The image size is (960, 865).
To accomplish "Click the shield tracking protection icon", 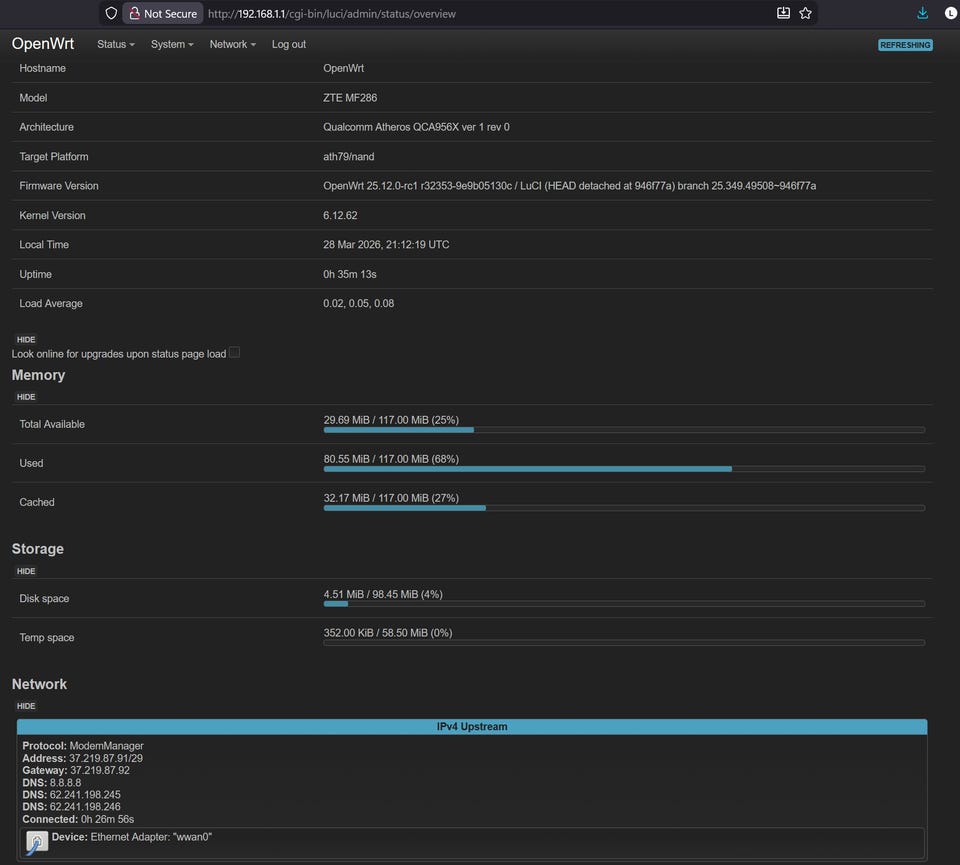I will [x=111, y=14].
